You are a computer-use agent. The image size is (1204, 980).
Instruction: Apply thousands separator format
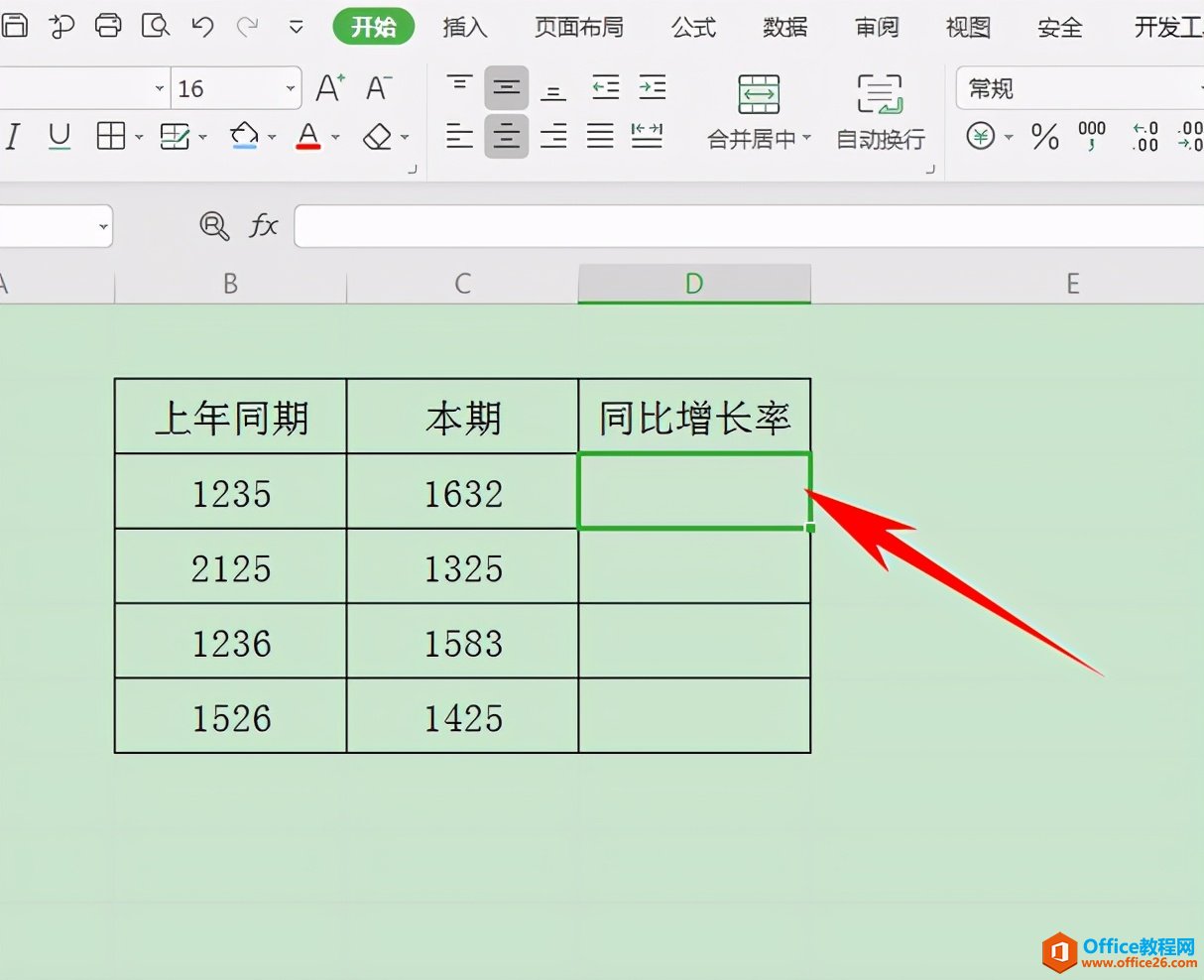1092,136
